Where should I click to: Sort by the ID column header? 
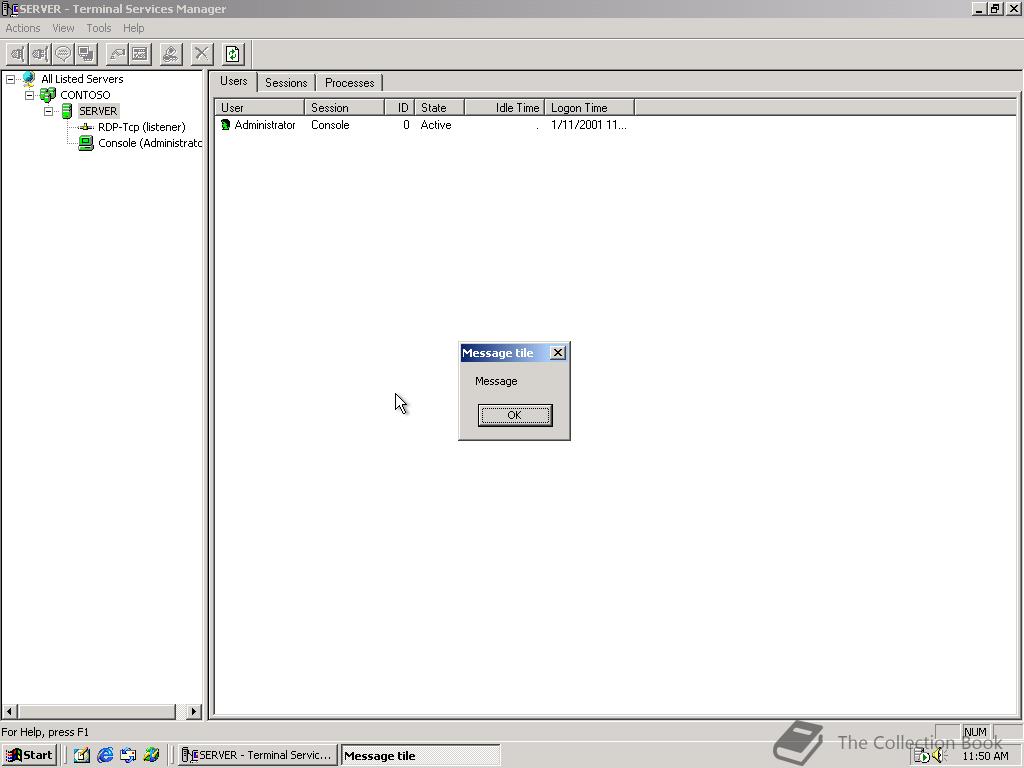click(x=399, y=108)
